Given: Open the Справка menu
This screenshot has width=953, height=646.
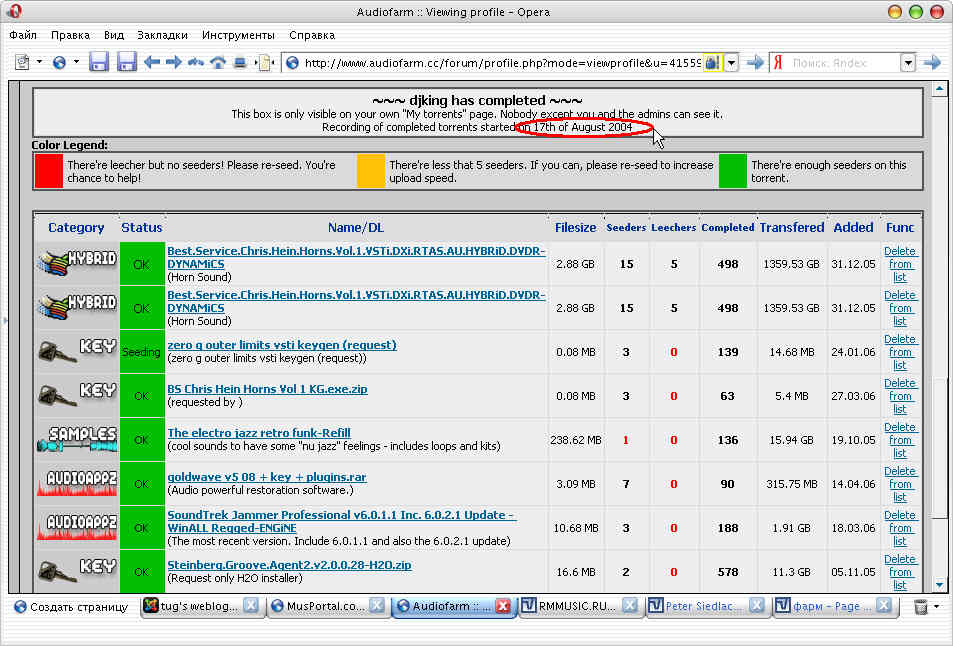Looking at the screenshot, I should pos(312,35).
